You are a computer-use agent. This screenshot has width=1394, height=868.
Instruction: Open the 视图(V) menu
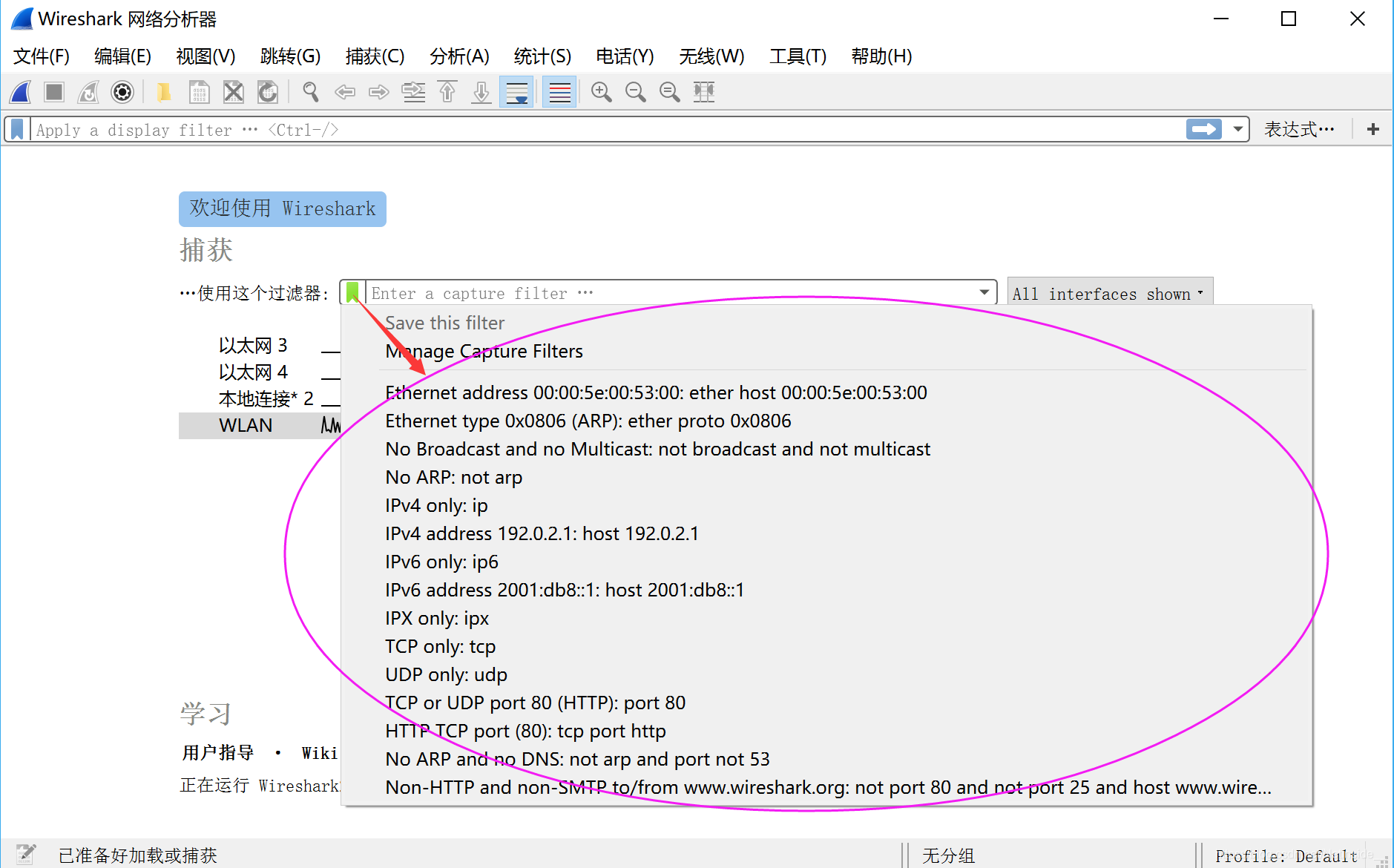(x=206, y=56)
